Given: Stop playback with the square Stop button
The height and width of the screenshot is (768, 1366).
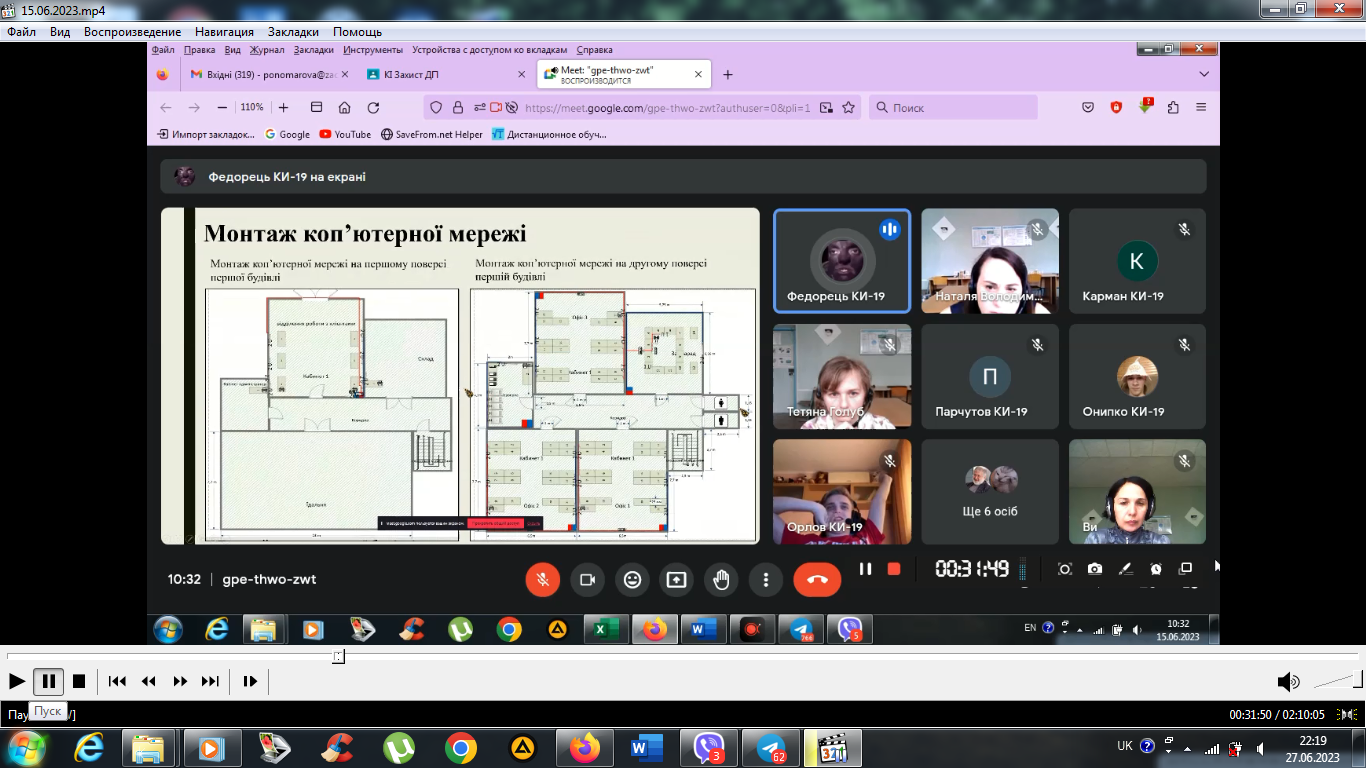Looking at the screenshot, I should pyautogui.click(x=79, y=681).
